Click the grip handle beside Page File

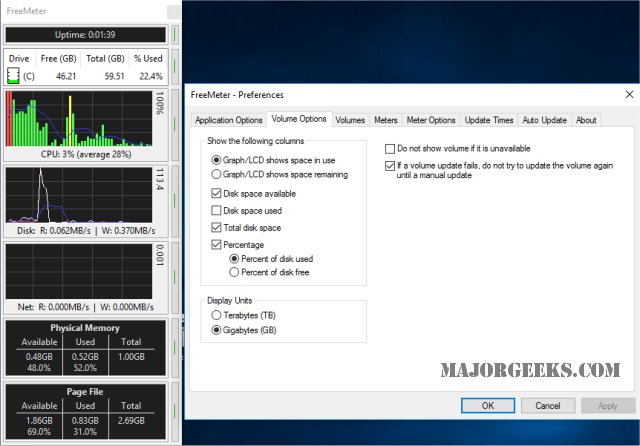(175, 411)
